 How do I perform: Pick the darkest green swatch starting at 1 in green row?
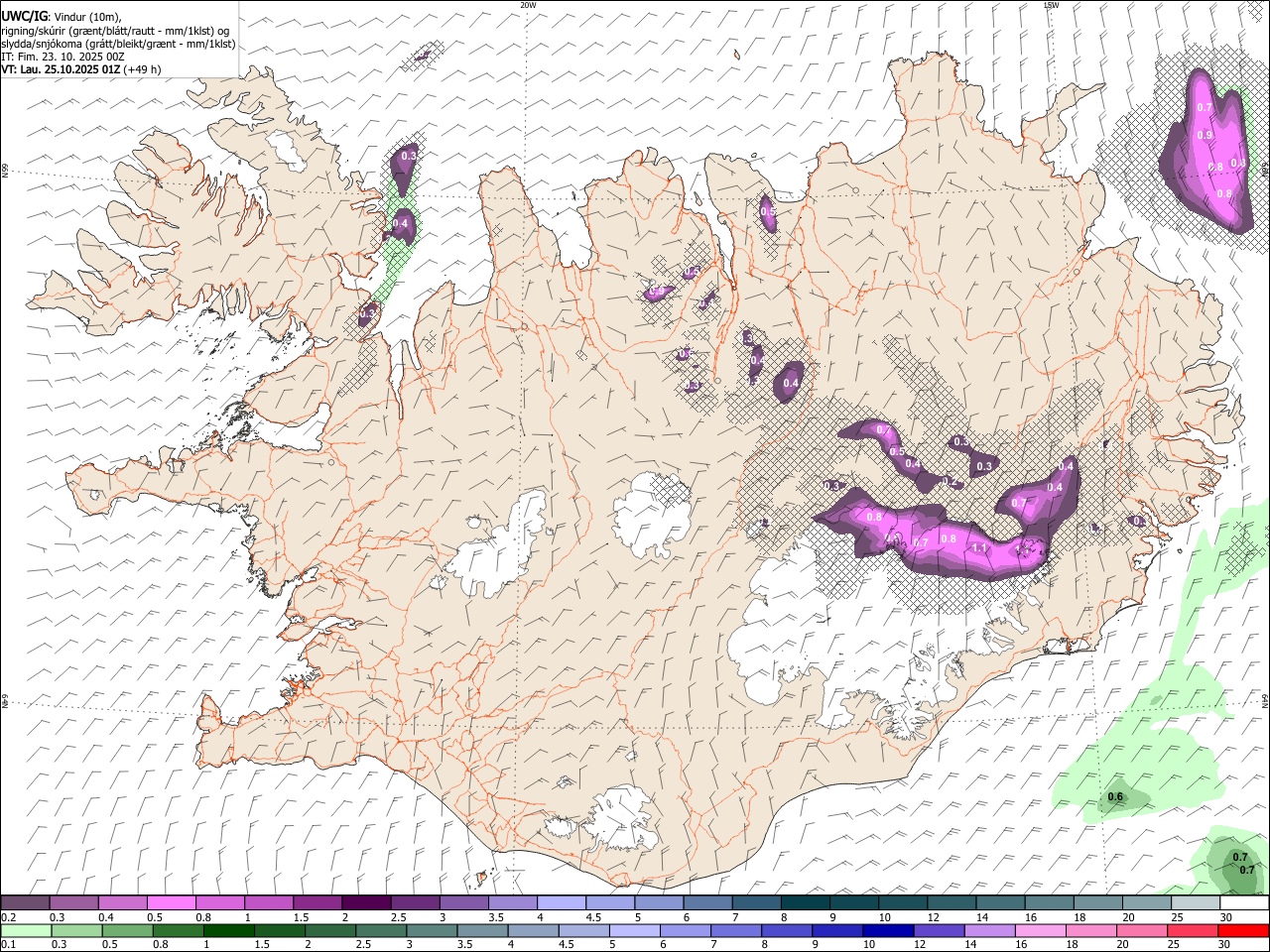point(229,930)
